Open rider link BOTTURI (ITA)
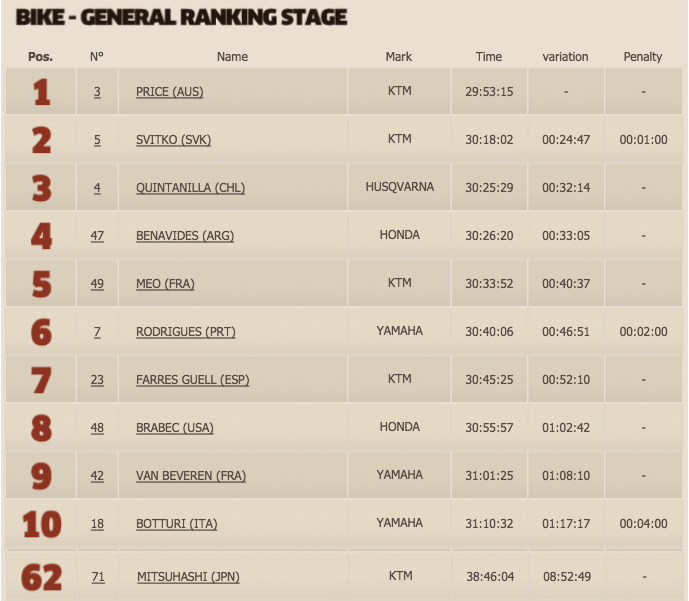This screenshot has height=601, width=689. (177, 524)
